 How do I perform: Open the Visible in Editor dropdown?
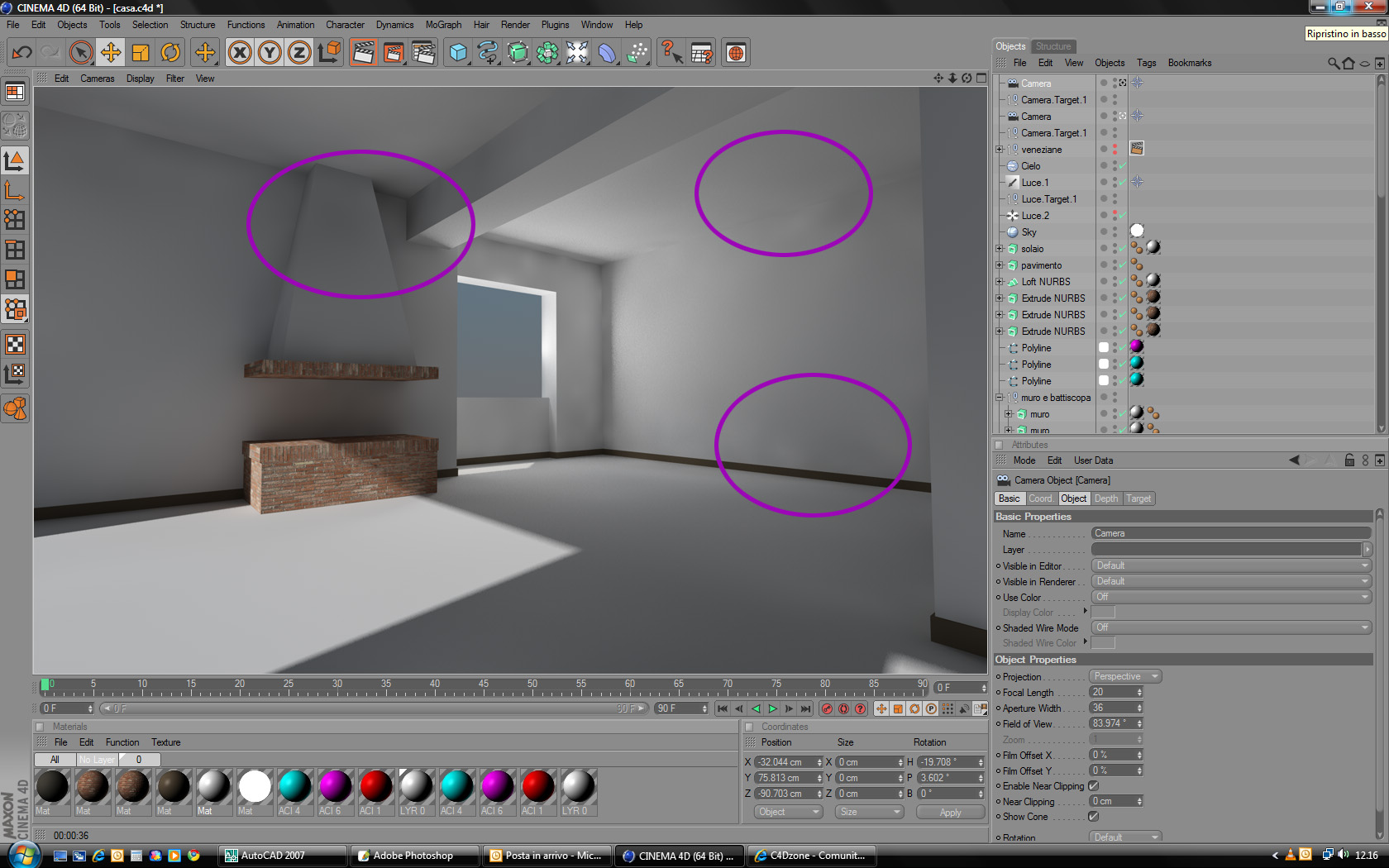pyautogui.click(x=1231, y=565)
